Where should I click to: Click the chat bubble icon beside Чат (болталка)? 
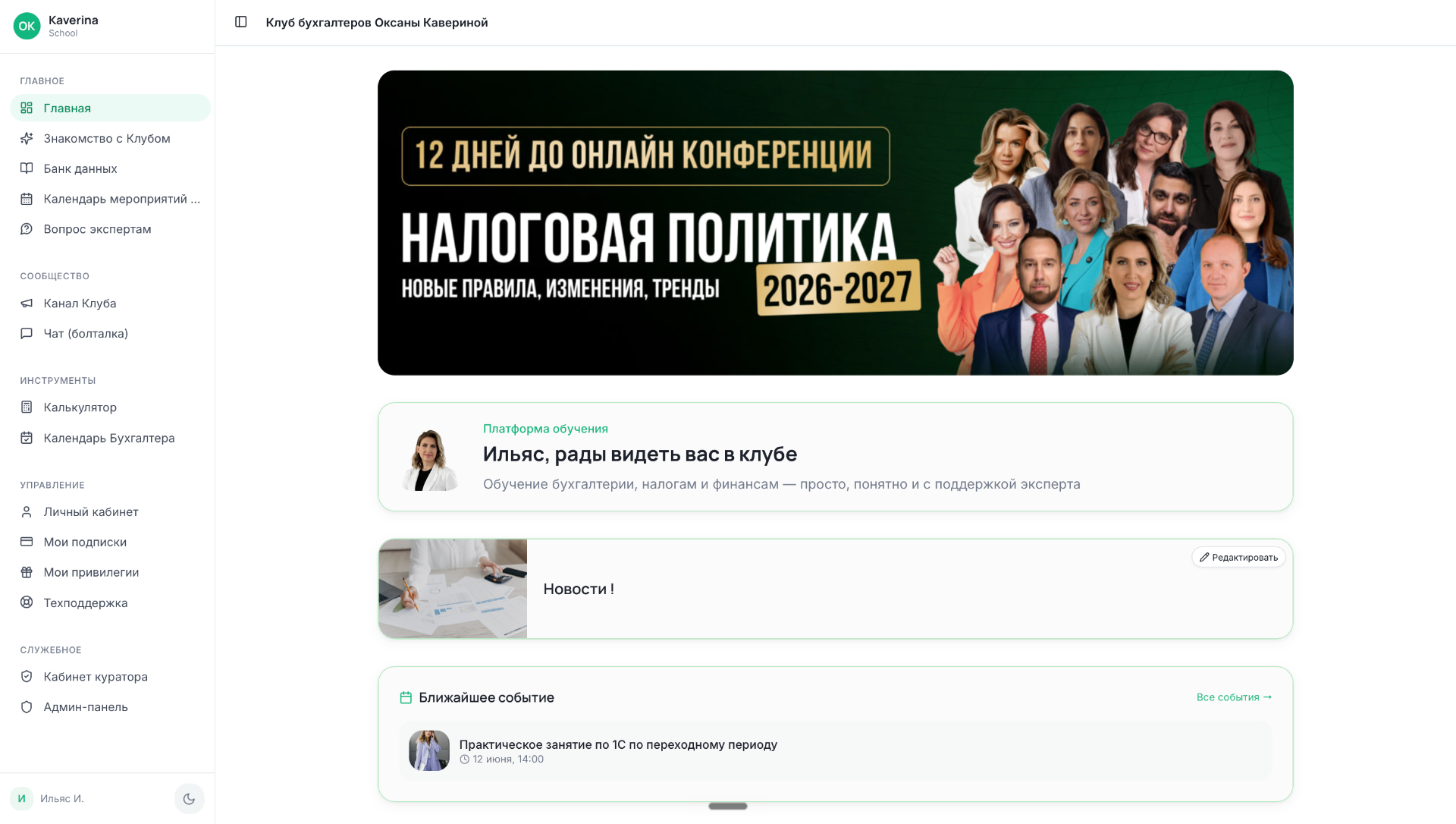pyautogui.click(x=27, y=333)
